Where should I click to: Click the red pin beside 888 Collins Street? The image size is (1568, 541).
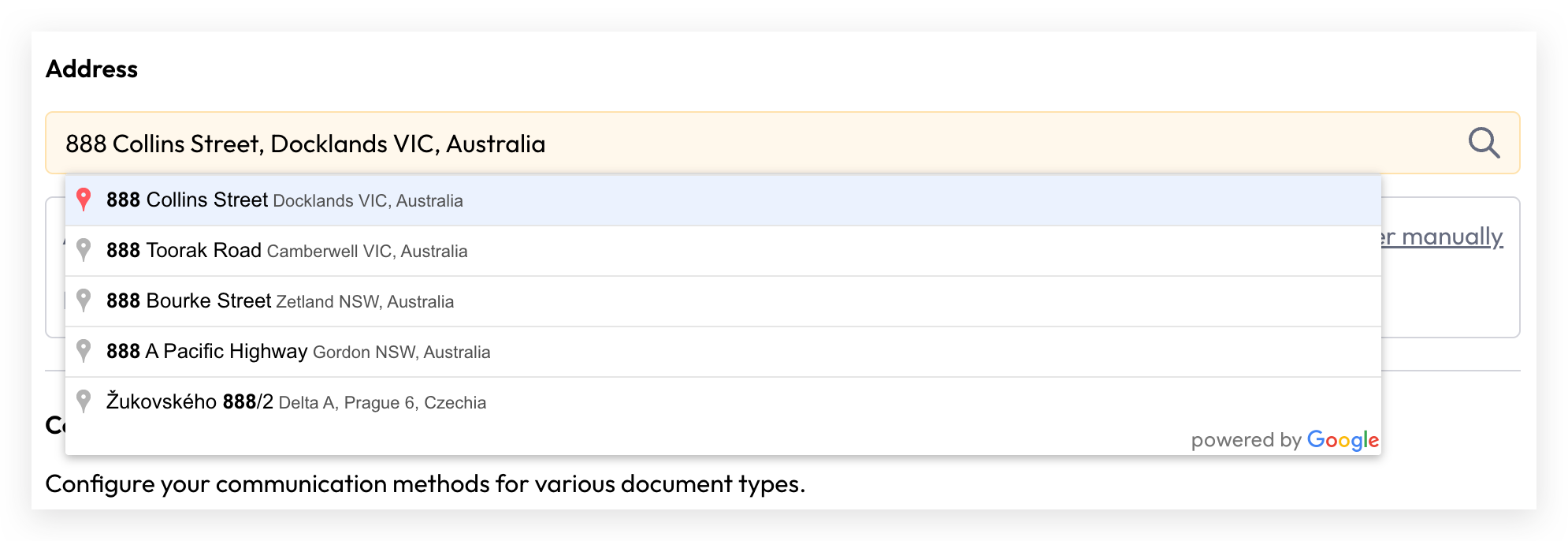[x=84, y=200]
